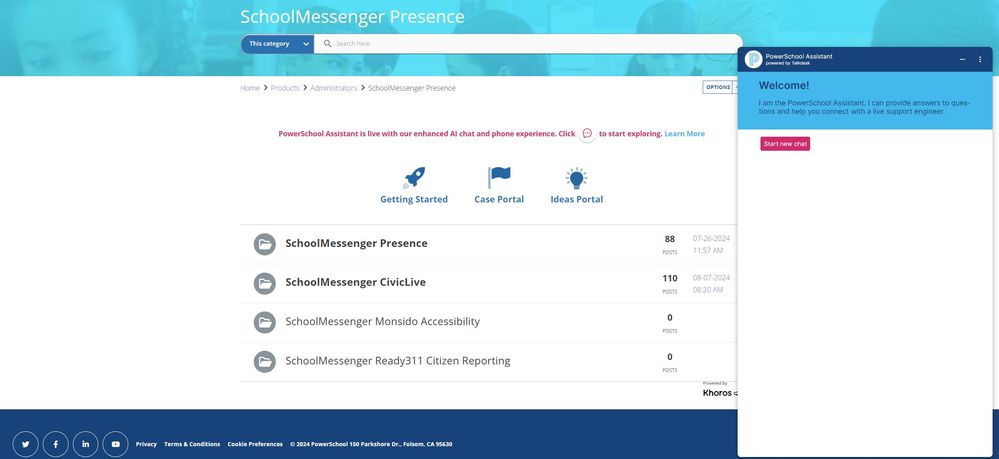The width and height of the screenshot is (999, 459).
Task: Open the Twitter social icon in footer
Action: click(x=25, y=444)
